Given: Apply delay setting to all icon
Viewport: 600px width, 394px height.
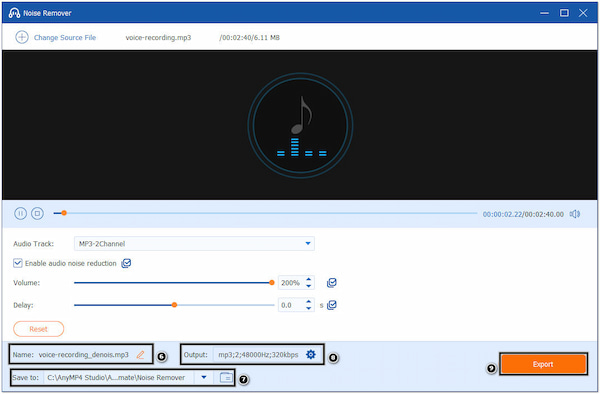Looking at the screenshot, I should click(x=332, y=305).
